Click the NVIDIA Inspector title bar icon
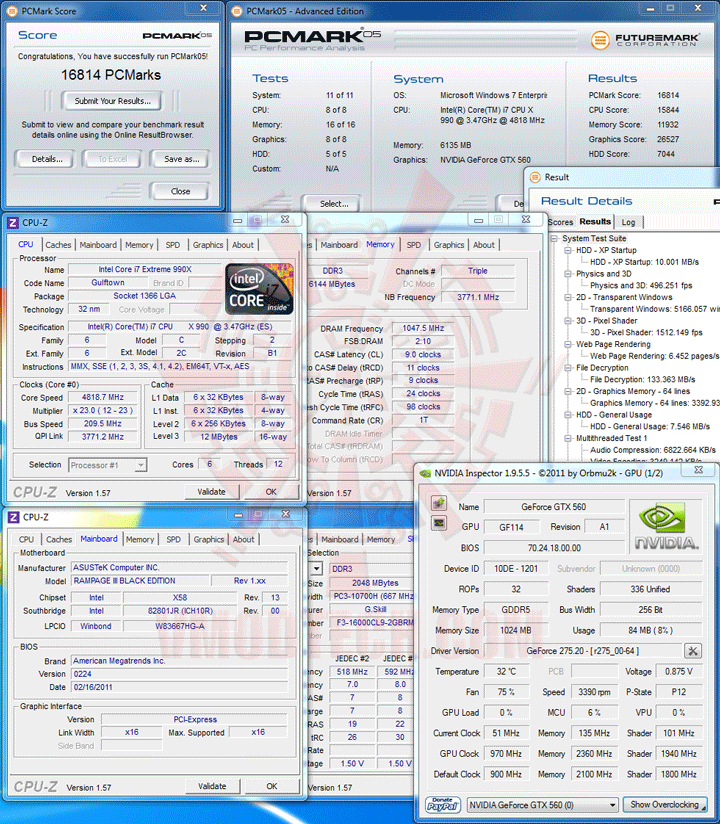 (425, 473)
